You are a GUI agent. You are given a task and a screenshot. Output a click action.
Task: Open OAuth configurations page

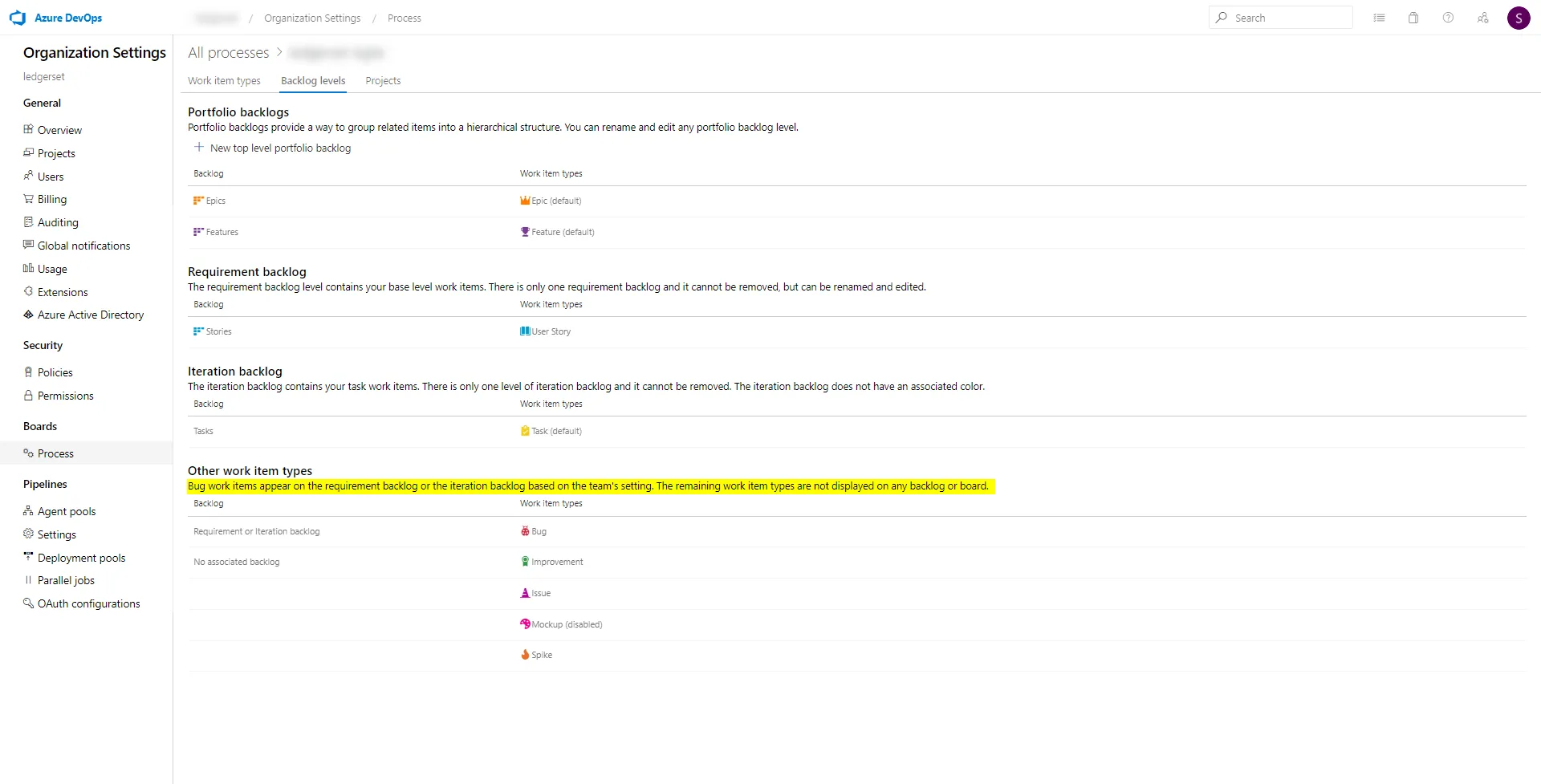(88, 603)
